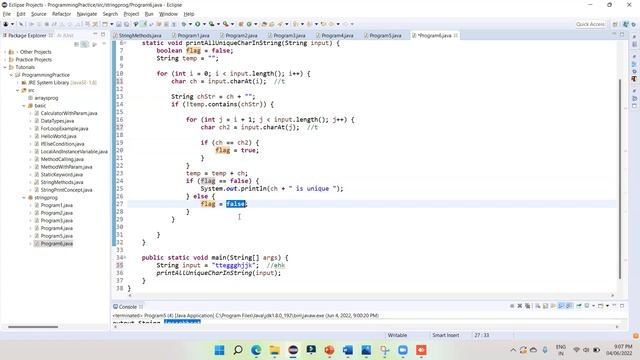Open Microsoft Edge from taskbar
The width and height of the screenshot is (640, 360).
[256, 350]
